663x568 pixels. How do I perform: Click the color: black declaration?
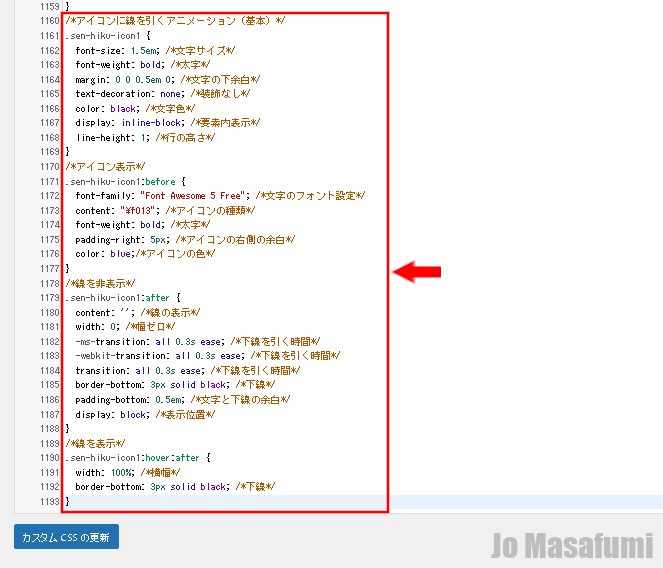[x=107, y=109]
